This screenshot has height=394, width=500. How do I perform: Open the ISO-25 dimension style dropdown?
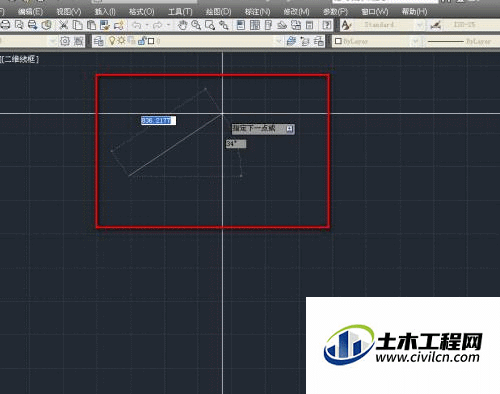pos(472,25)
